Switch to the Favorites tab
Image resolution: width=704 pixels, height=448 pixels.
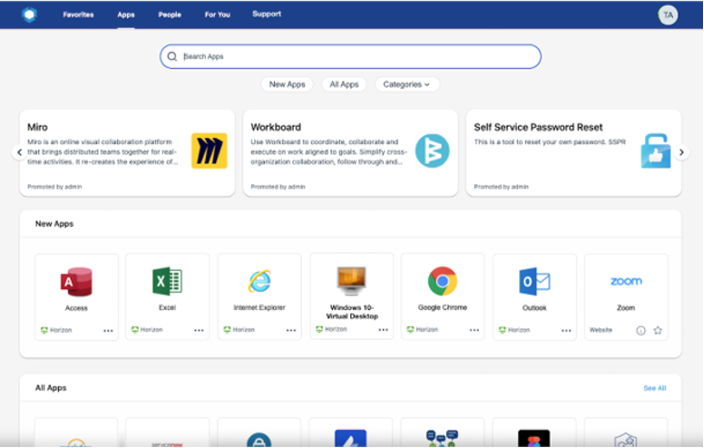80,15
